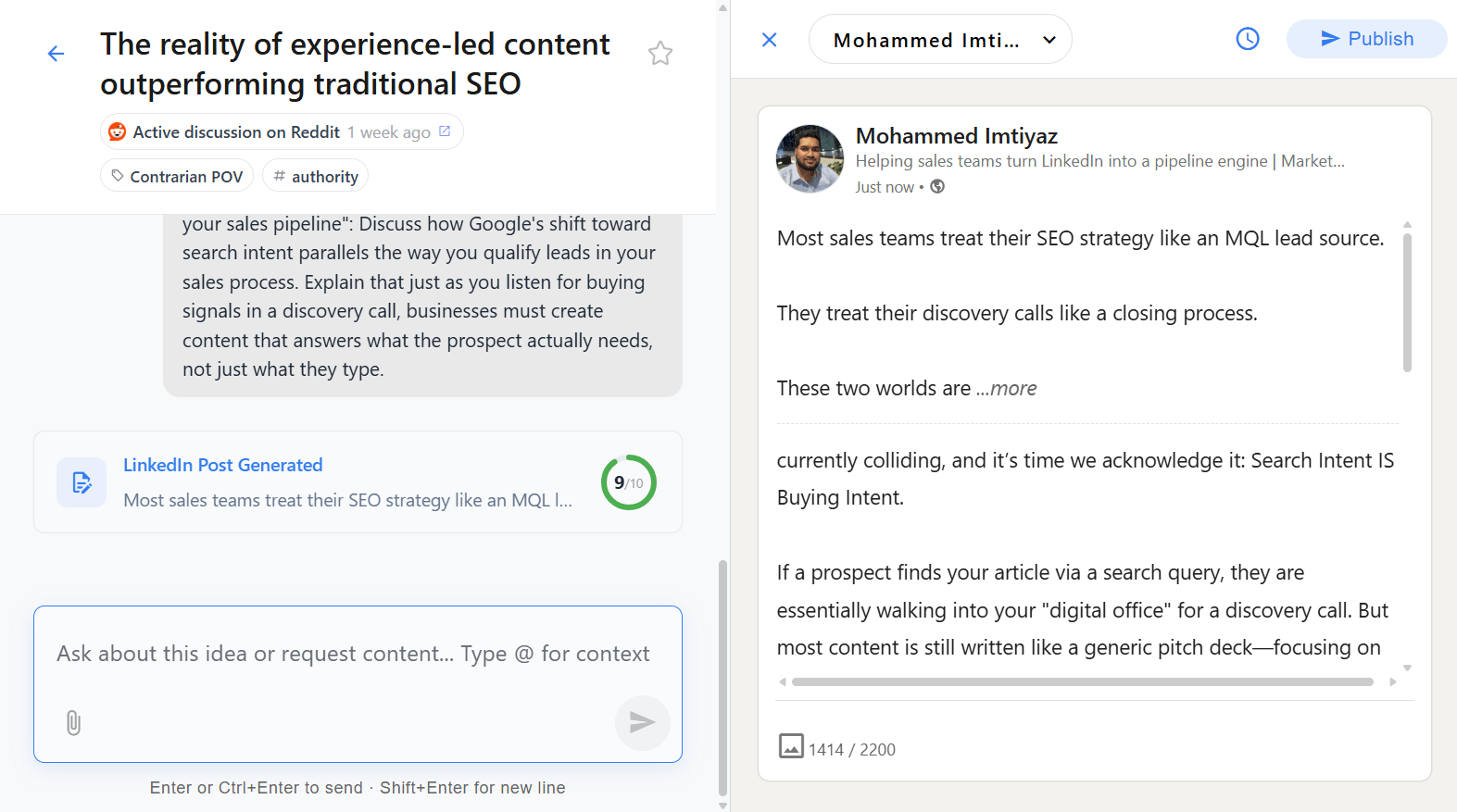Click the post scrollbar down arrow
1457x812 pixels.
coord(1407,668)
